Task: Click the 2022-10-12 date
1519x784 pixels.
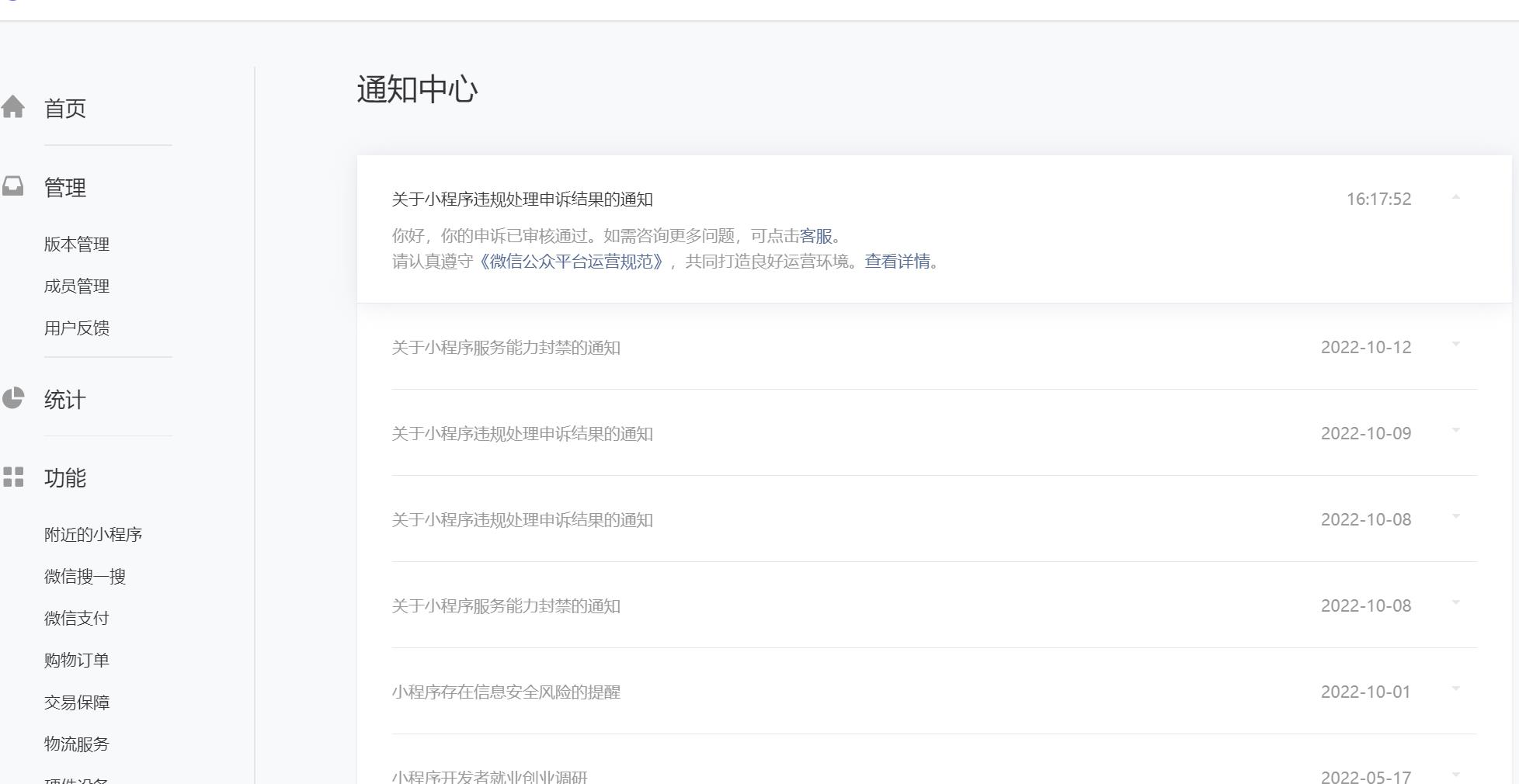Action: 1366,348
